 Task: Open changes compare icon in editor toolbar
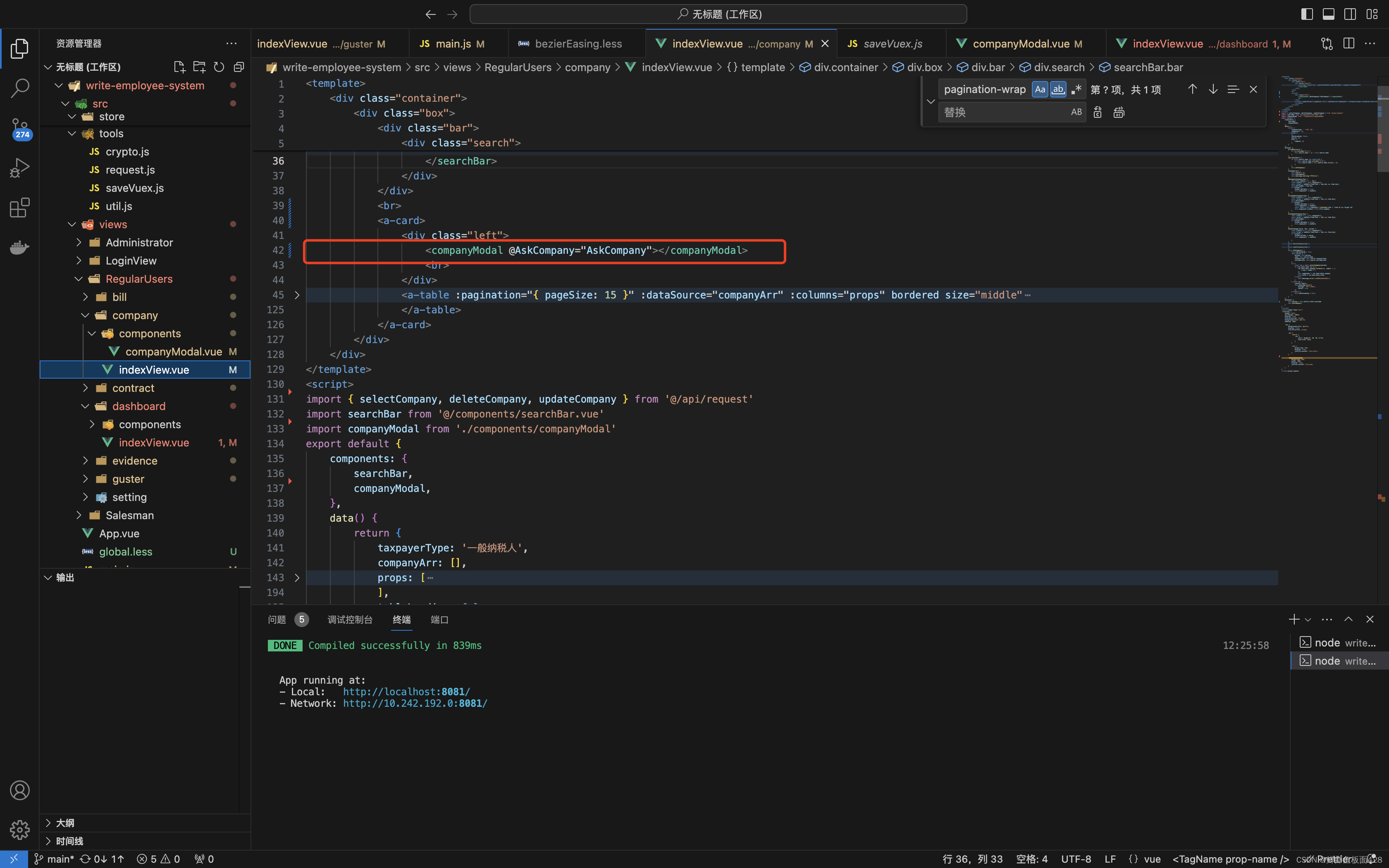point(1327,44)
